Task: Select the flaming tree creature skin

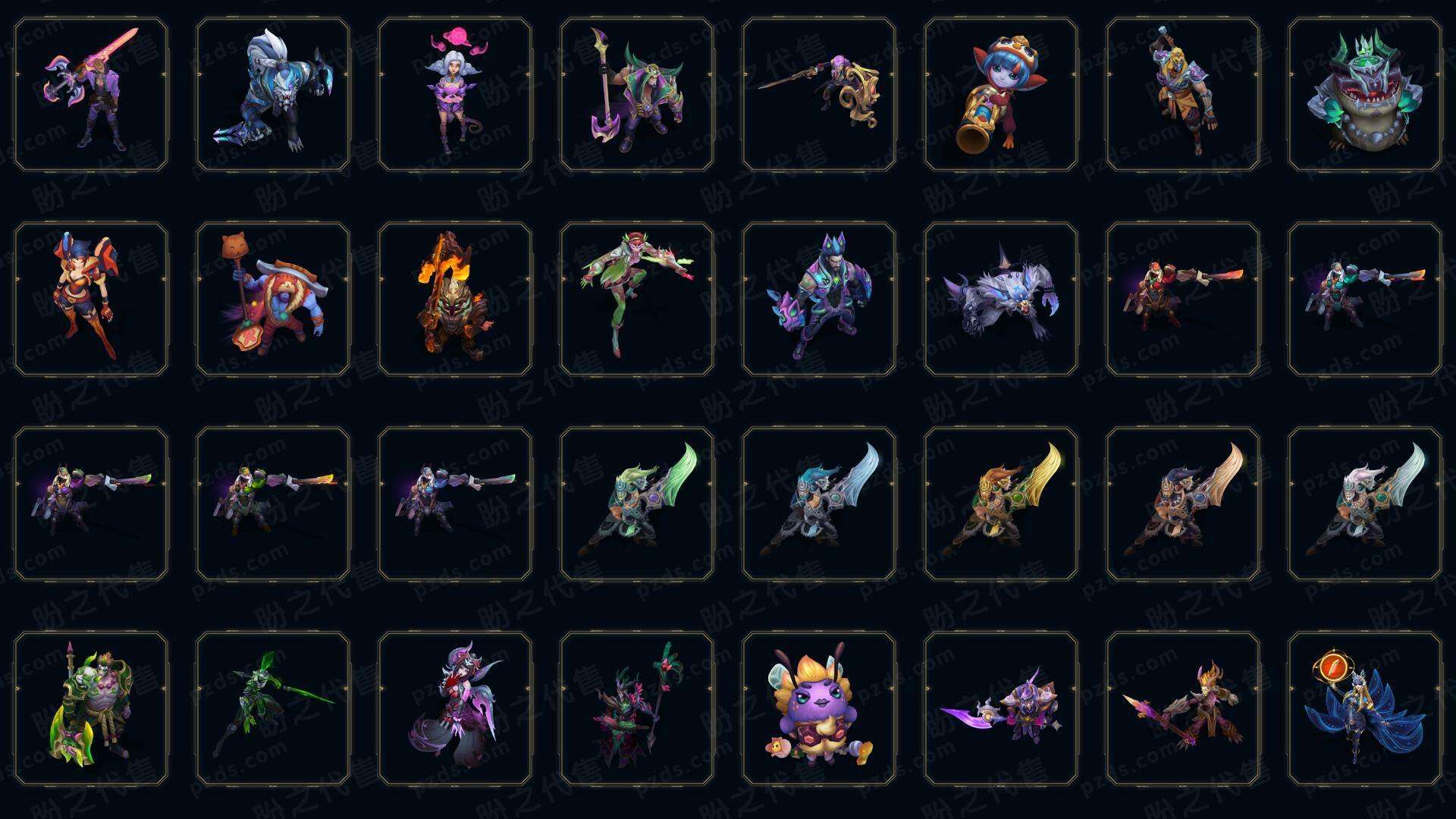Action: [455, 299]
